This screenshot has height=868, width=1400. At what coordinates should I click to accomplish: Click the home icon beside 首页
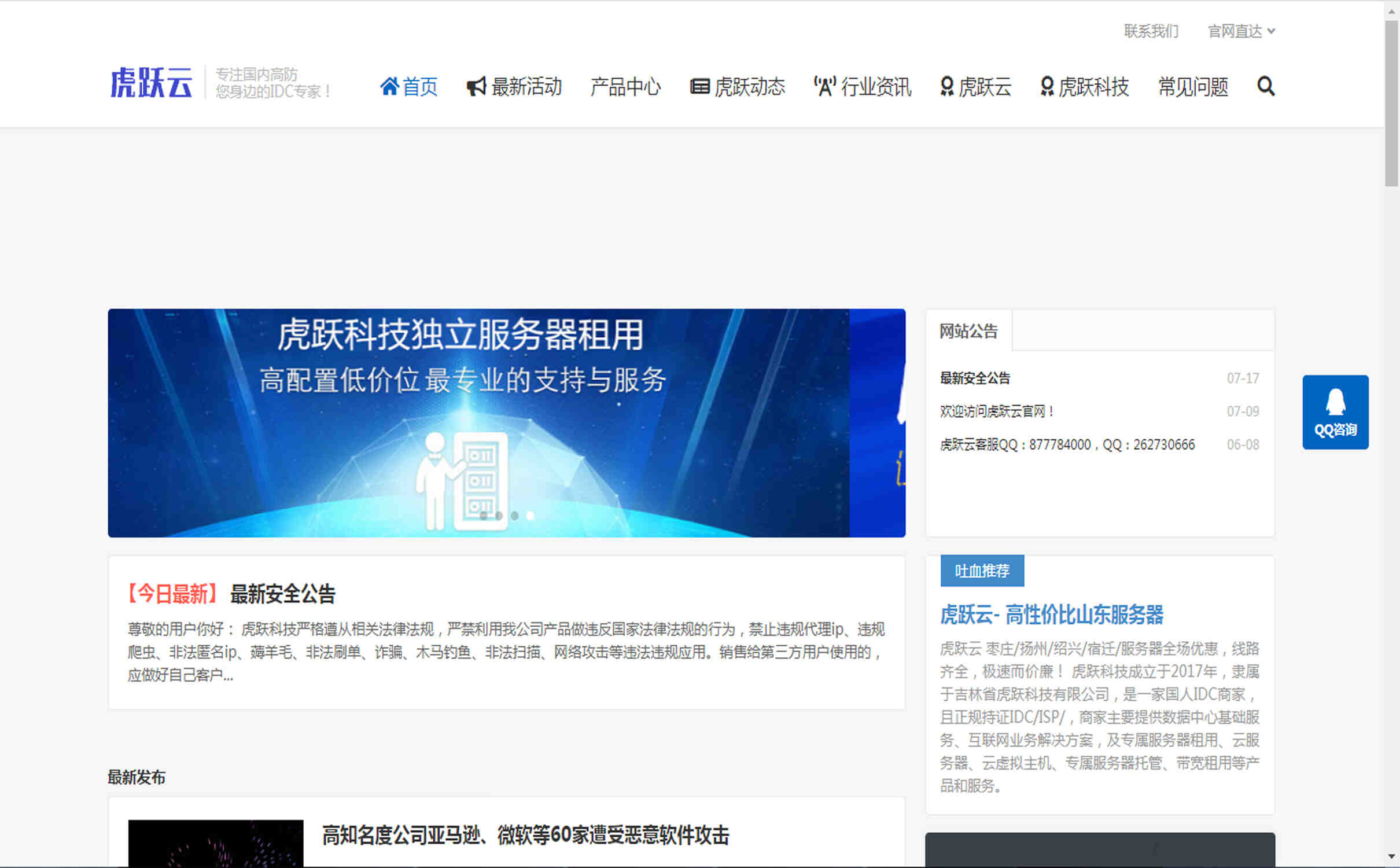pos(390,86)
